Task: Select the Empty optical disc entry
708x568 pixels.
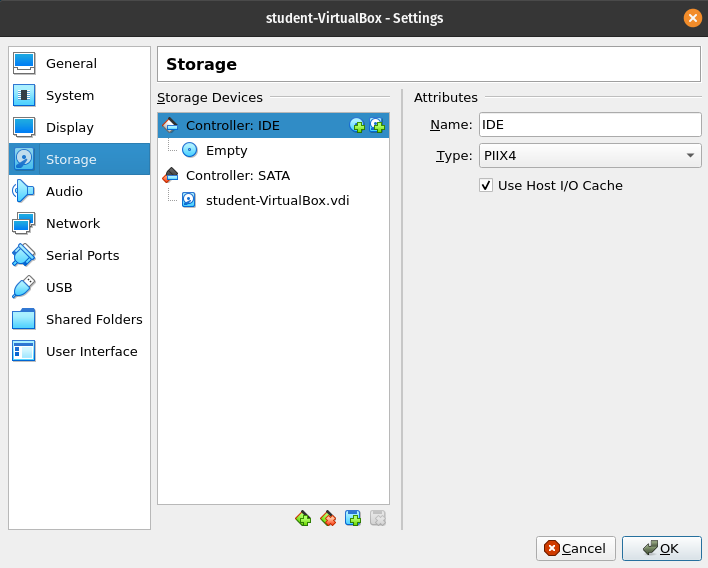Action: coord(226,151)
